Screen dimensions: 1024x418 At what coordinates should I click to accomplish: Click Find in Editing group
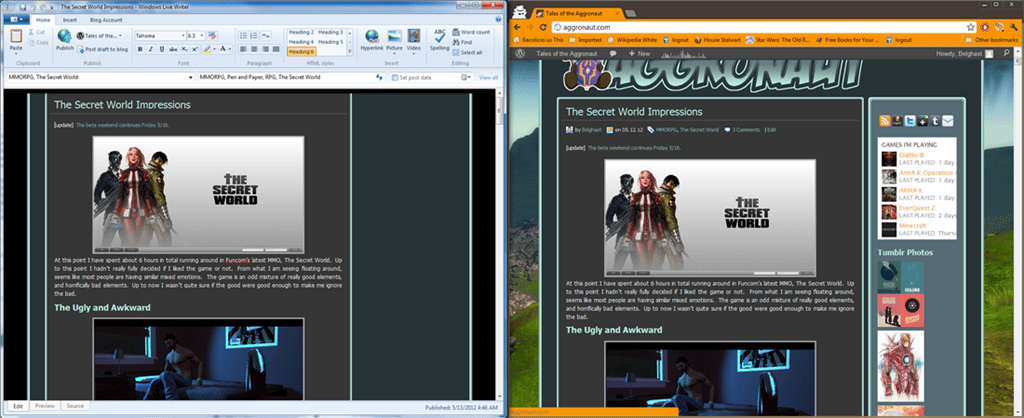[462, 42]
